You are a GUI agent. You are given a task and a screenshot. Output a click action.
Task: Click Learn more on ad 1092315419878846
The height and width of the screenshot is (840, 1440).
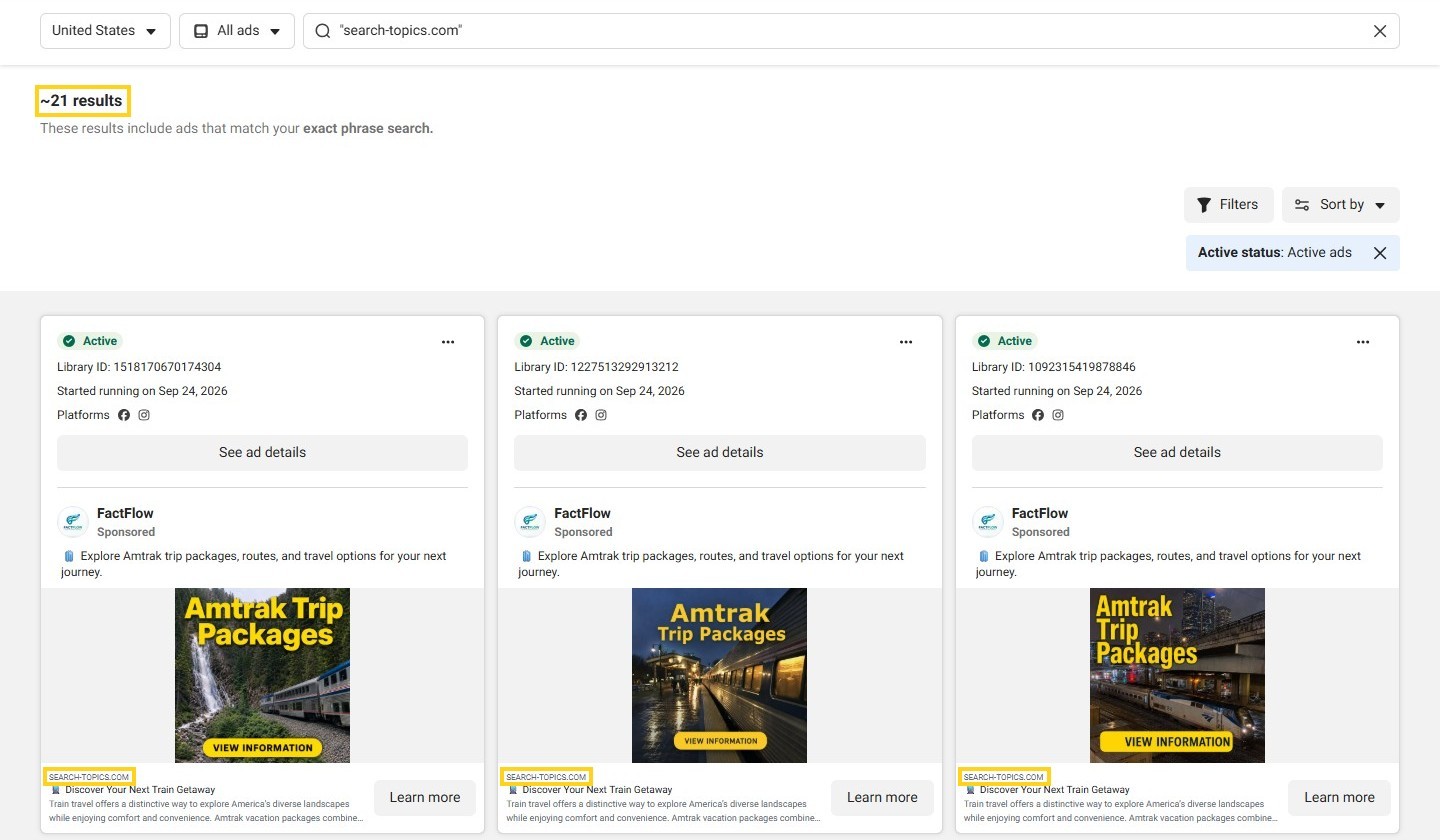click(x=1339, y=797)
